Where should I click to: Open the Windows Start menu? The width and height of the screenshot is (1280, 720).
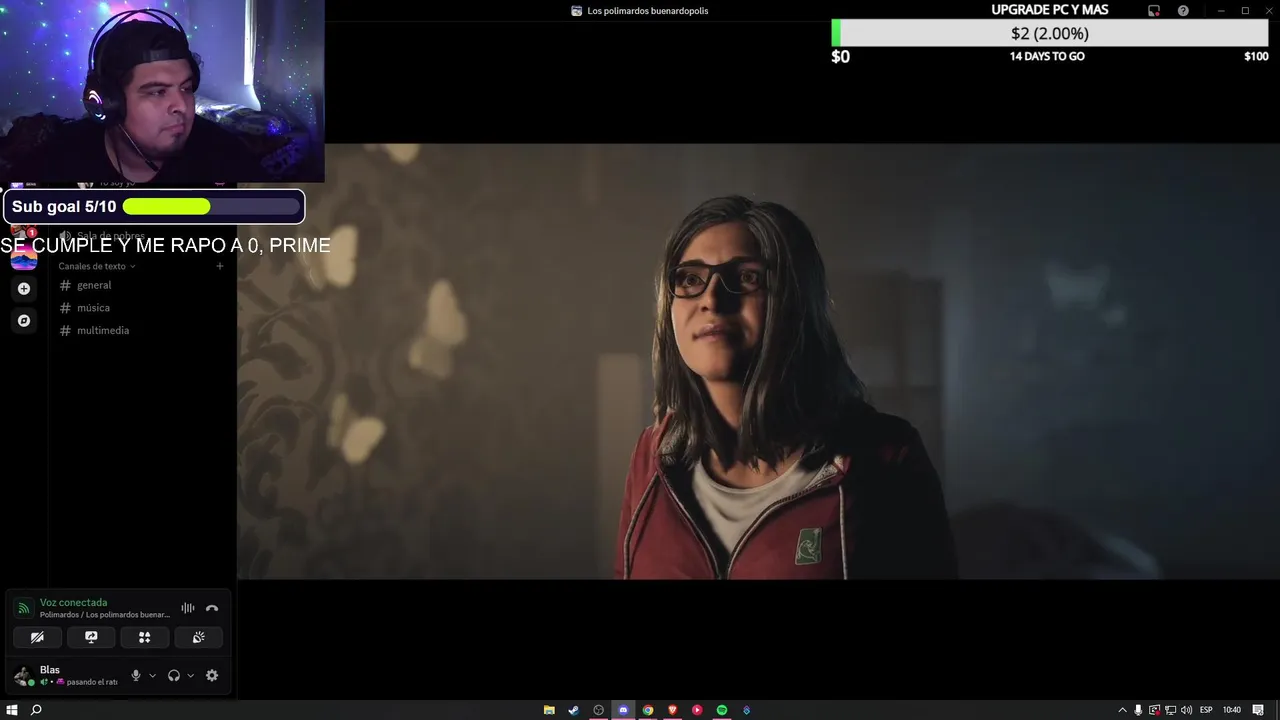tap(12, 710)
